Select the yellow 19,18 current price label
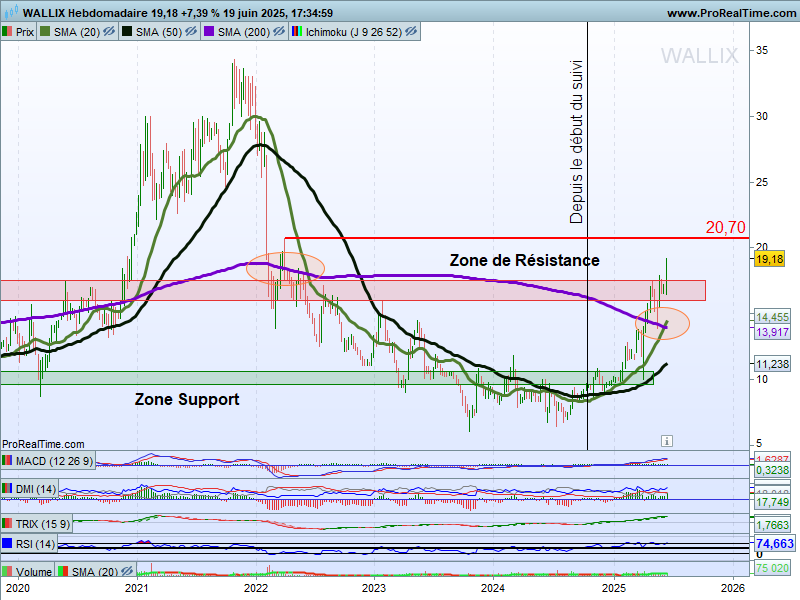This screenshot has width=800, height=600. 769,259
